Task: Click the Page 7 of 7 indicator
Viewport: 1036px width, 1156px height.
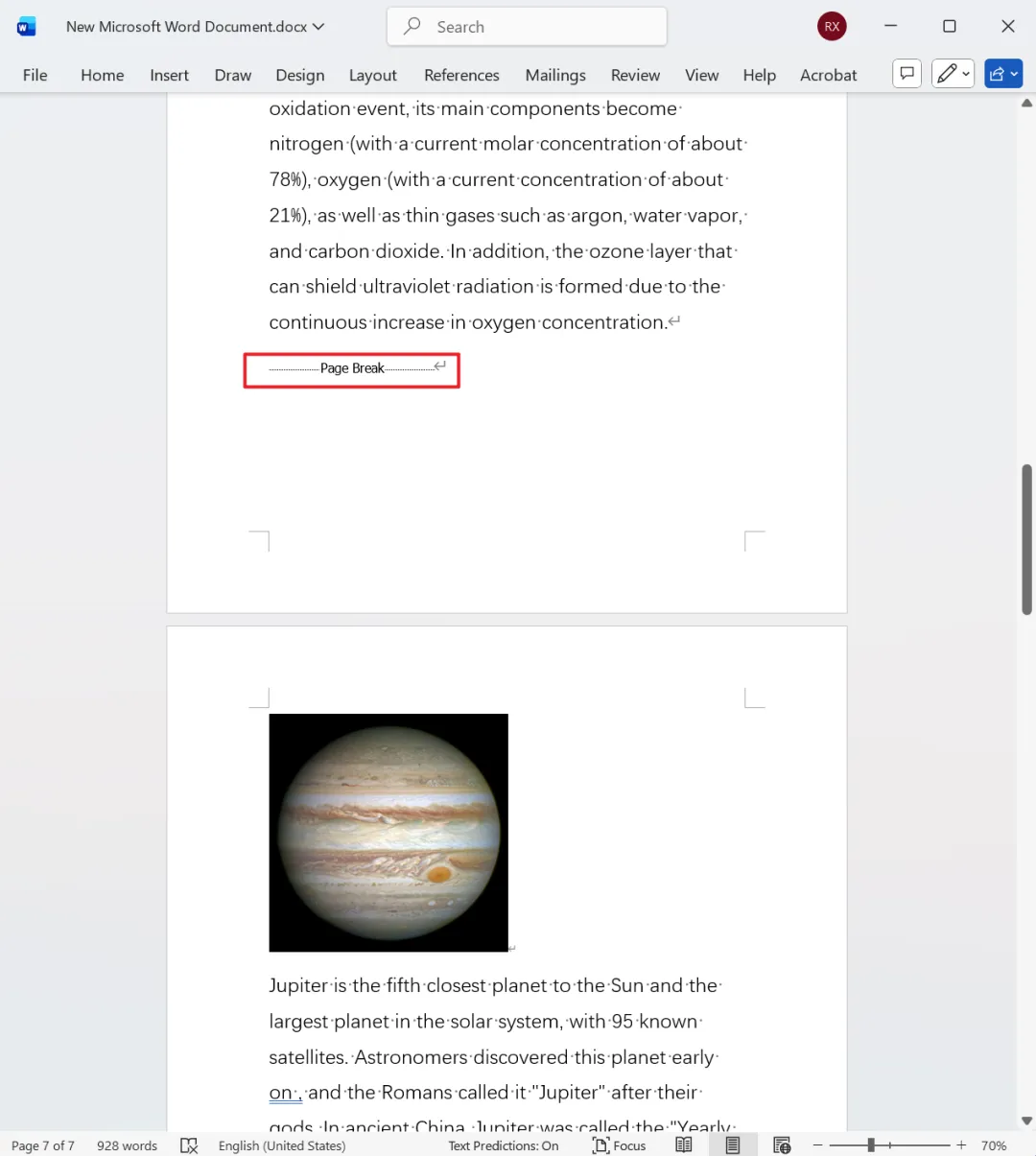Action: point(43,1145)
